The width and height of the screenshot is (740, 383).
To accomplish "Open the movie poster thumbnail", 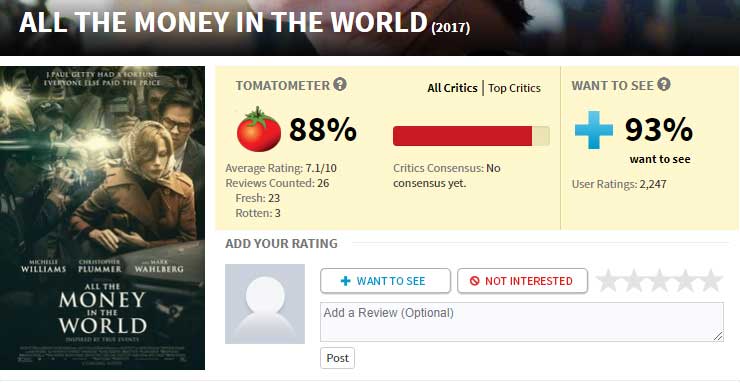I will click(102, 218).
